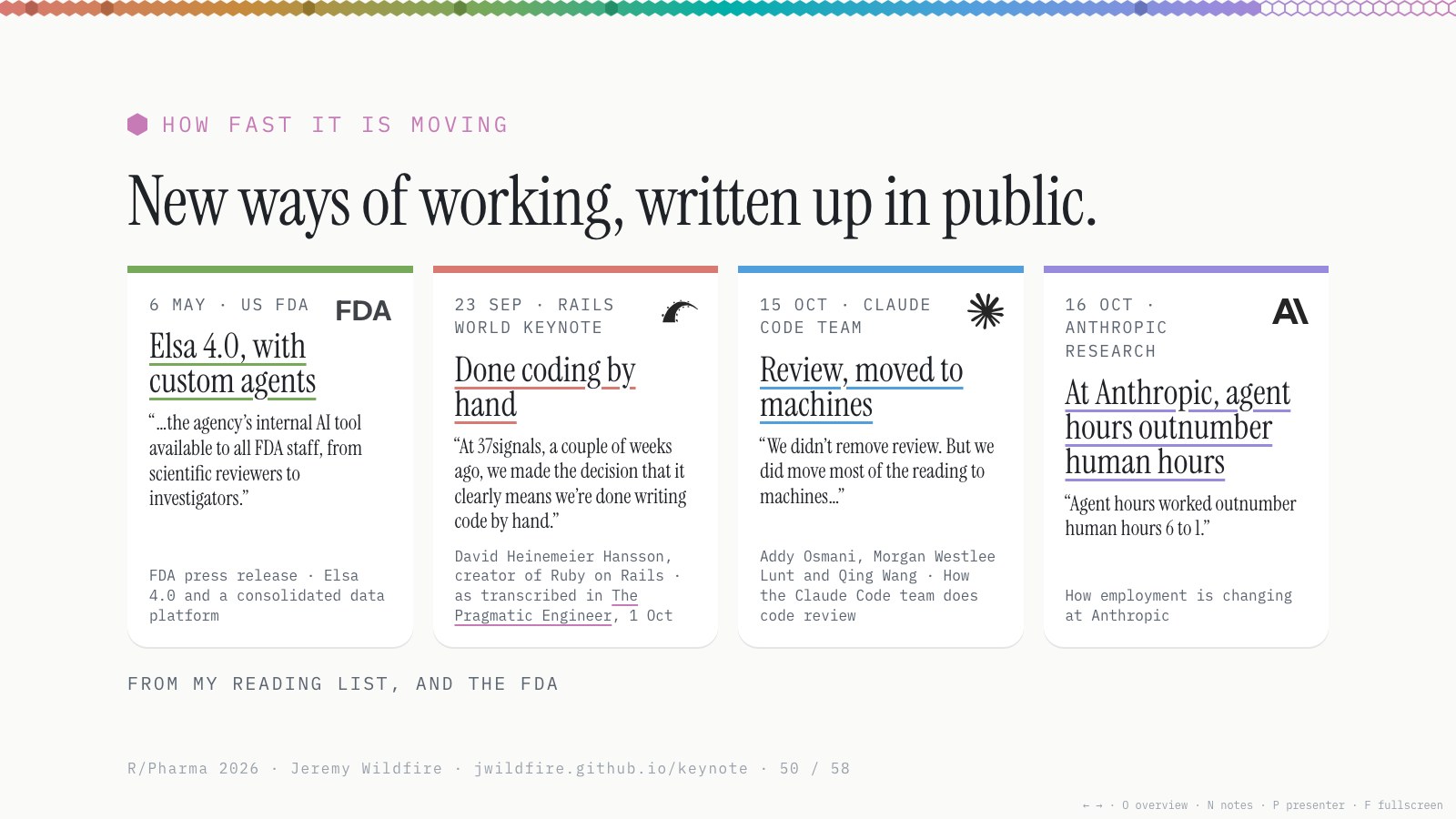Click the '6 MAY · US FDA' date label
Viewport: 1456px width, 819px height.
(x=229, y=305)
